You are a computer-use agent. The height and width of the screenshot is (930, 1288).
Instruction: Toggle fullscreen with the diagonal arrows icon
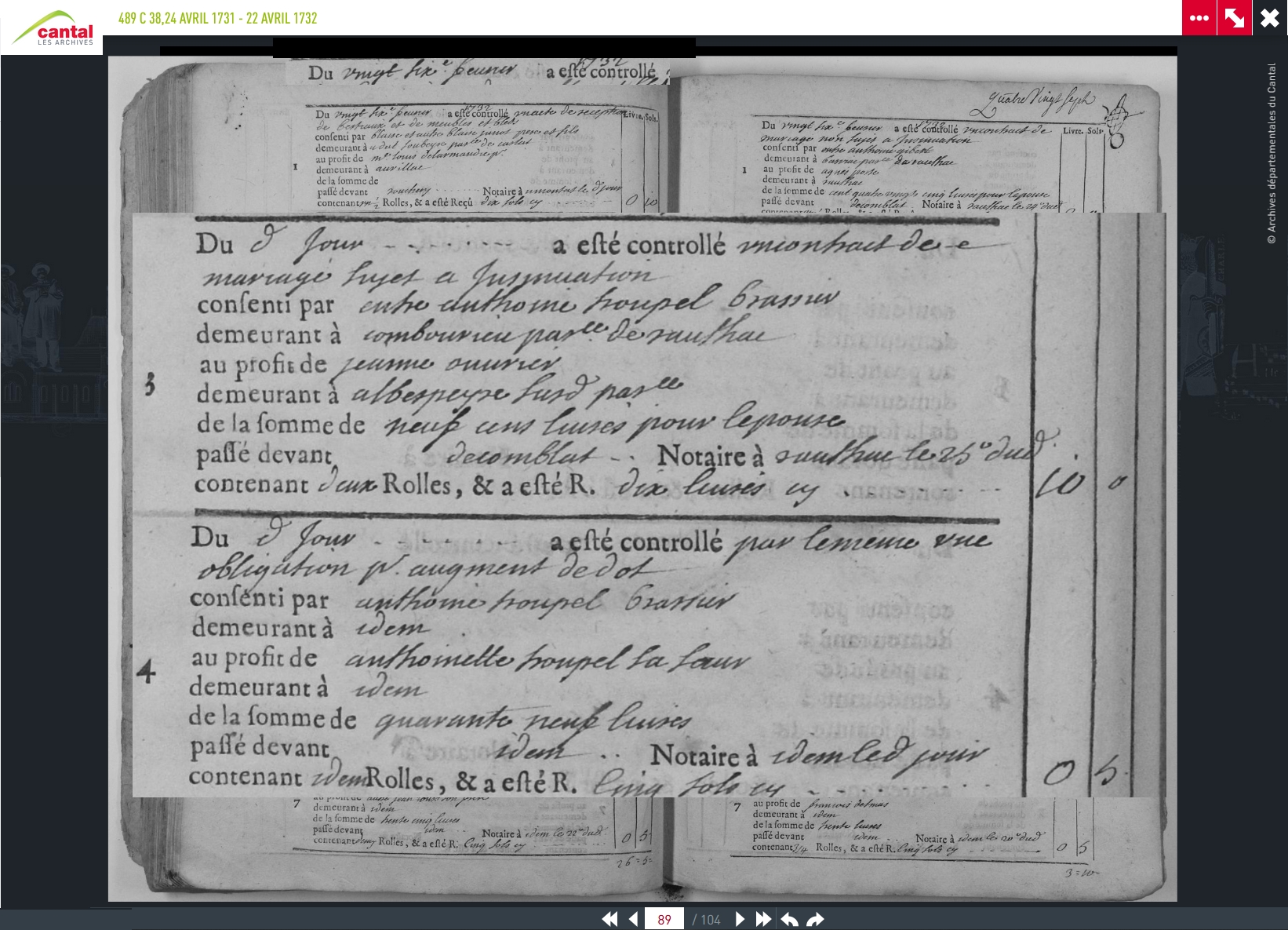(x=1234, y=18)
